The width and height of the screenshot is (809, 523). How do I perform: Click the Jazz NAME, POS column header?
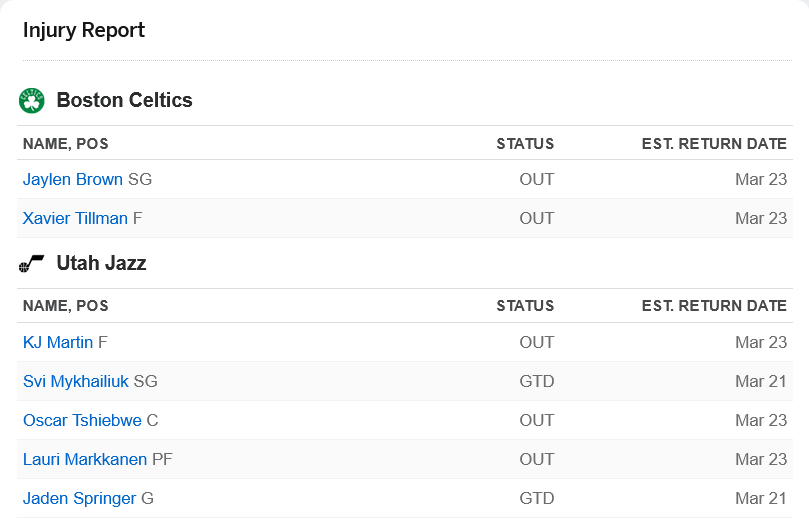tap(66, 306)
